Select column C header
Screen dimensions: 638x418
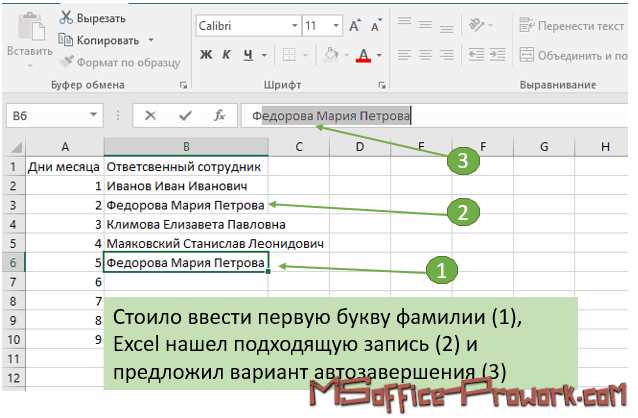coord(299,147)
